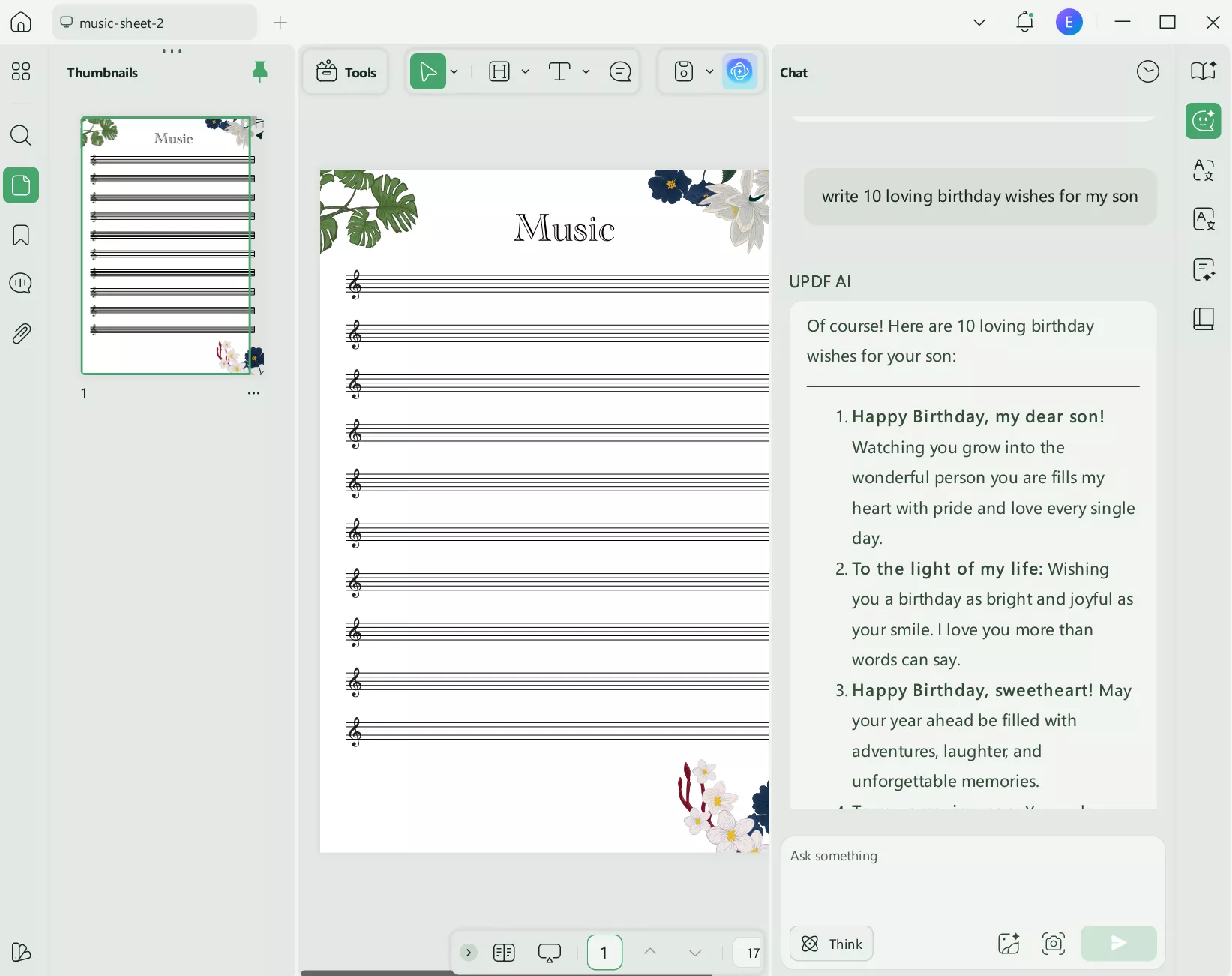This screenshot has width=1232, height=976.
Task: Open the thumbnails grid panel icon
Action: point(21,71)
